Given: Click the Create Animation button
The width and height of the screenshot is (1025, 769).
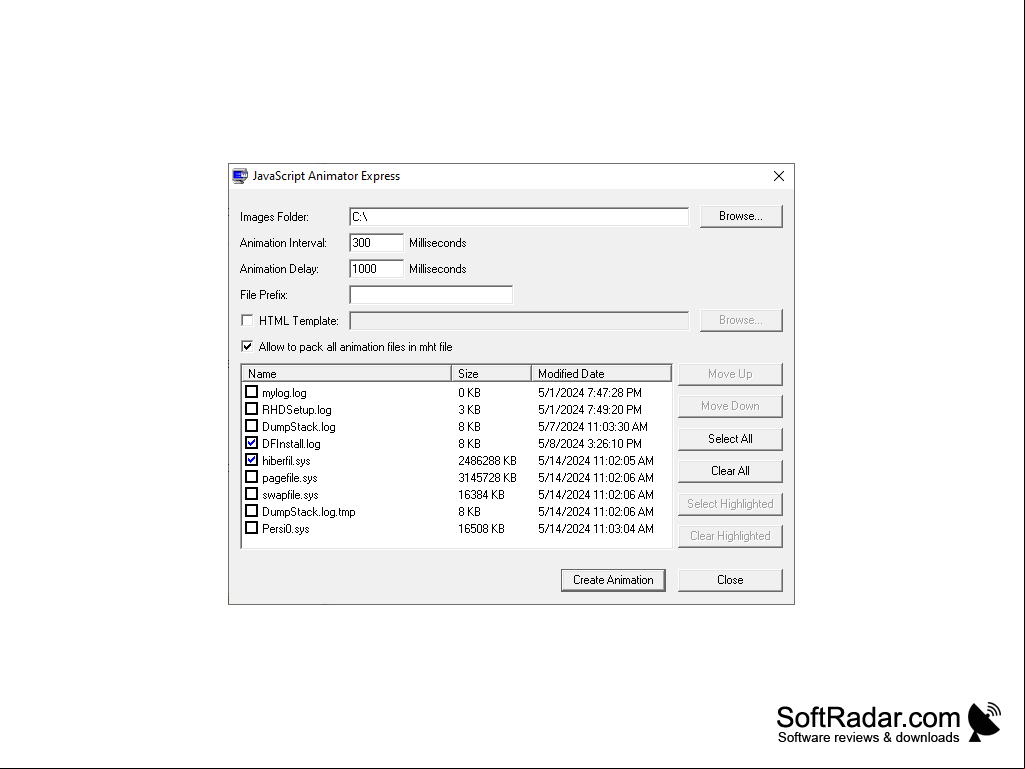Looking at the screenshot, I should point(613,580).
